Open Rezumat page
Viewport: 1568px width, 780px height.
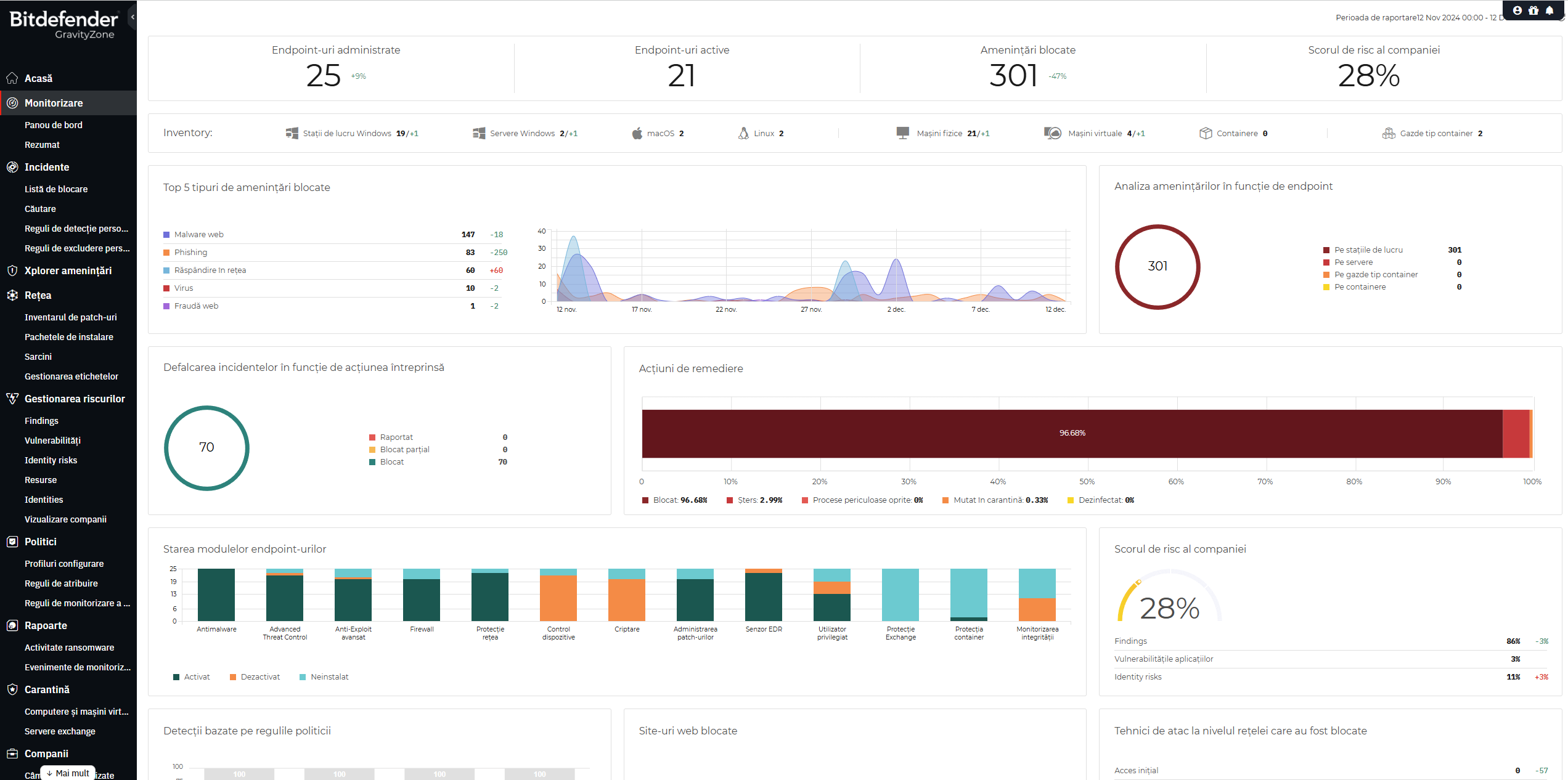[42, 145]
